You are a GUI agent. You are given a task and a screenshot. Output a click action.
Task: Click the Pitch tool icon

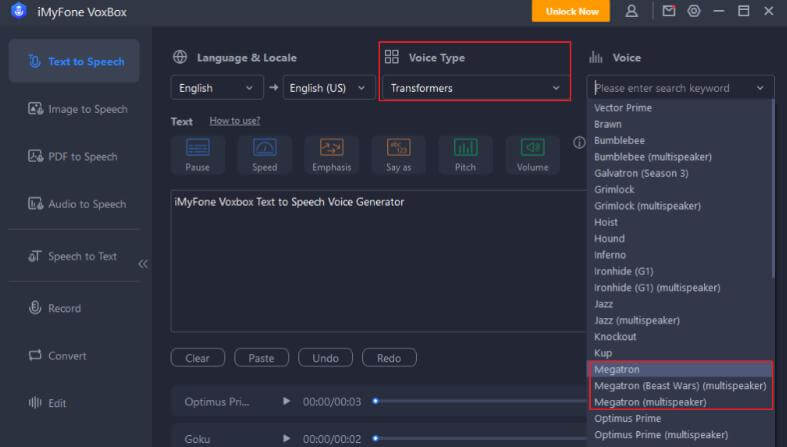465,155
